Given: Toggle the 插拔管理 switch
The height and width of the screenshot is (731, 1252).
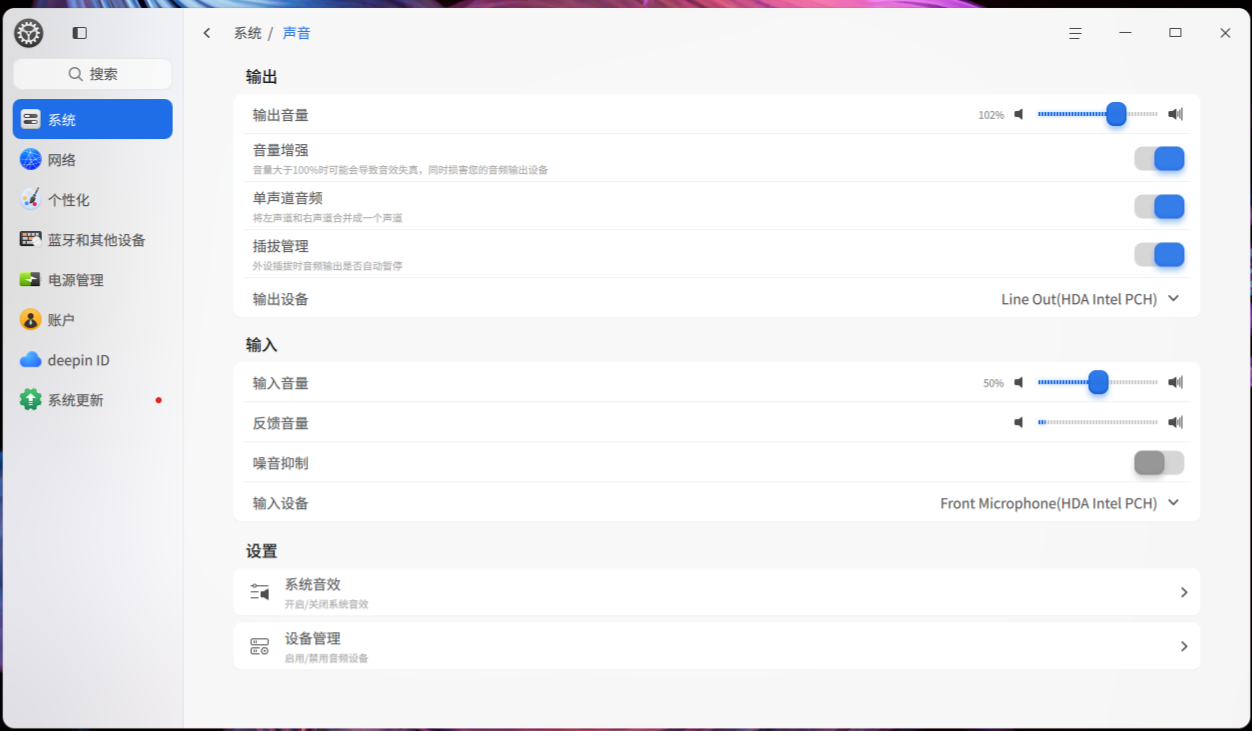Looking at the screenshot, I should pos(1159,254).
